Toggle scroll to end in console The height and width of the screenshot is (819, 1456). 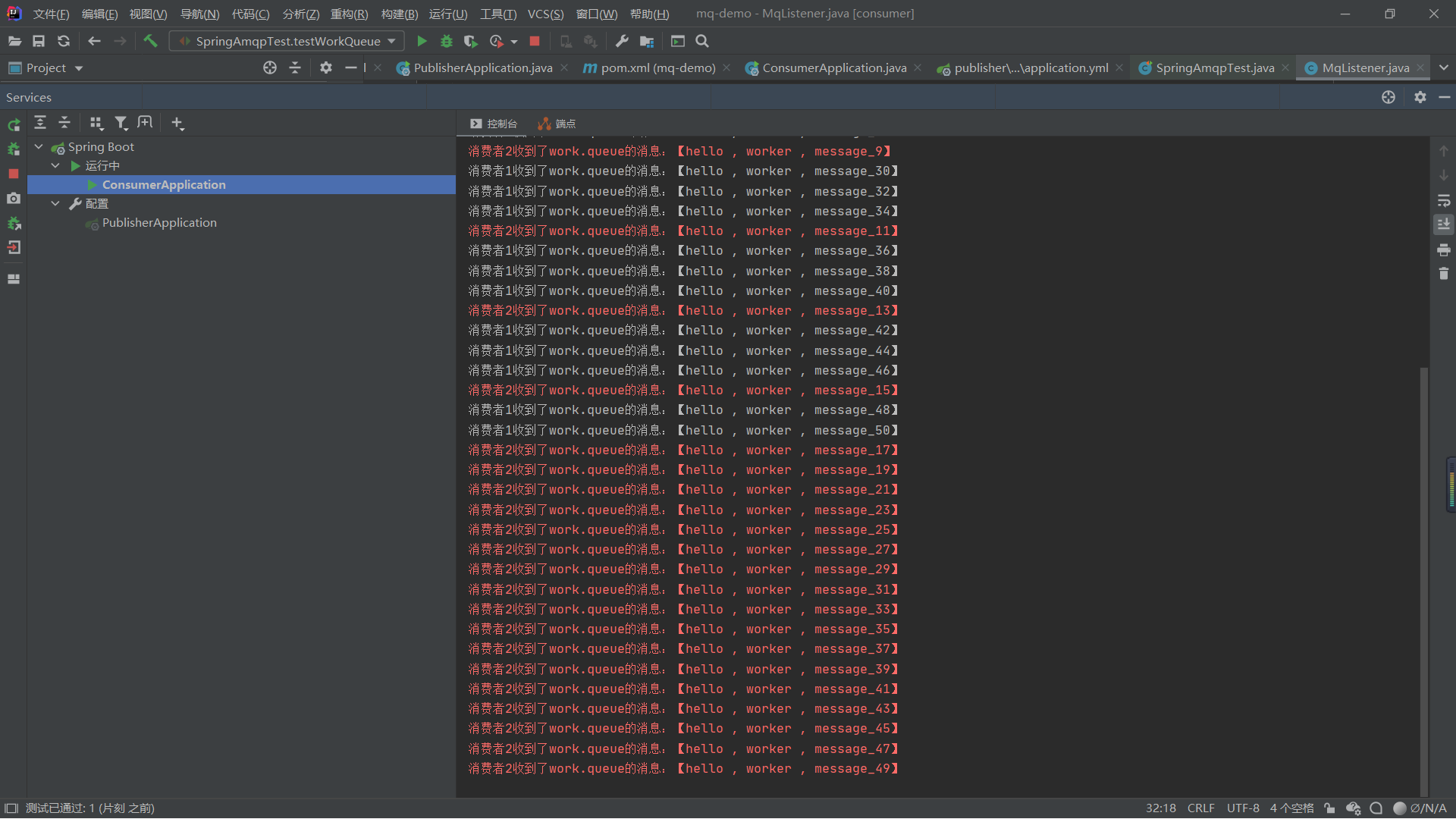pyautogui.click(x=1443, y=224)
